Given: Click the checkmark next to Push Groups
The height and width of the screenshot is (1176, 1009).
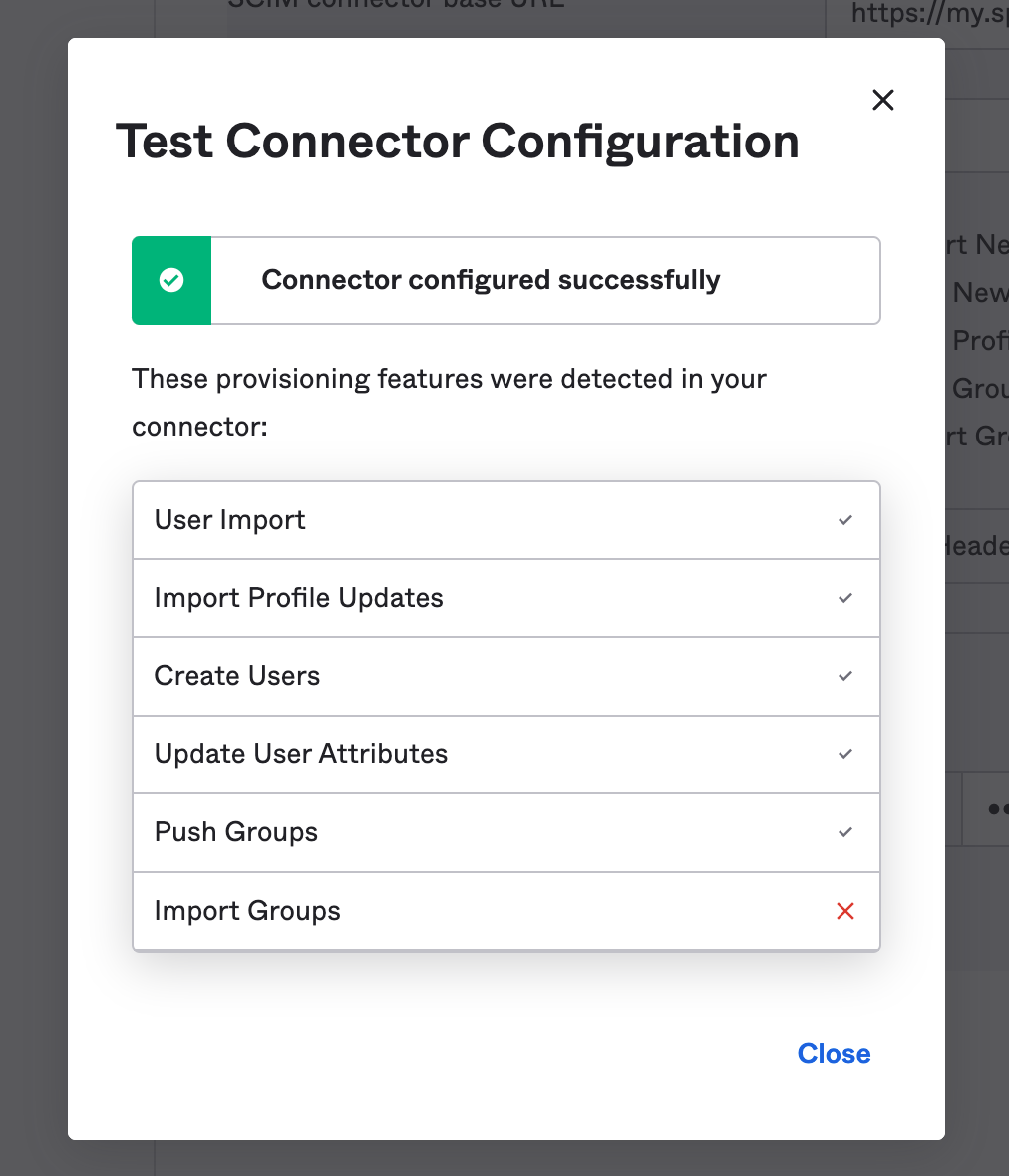Looking at the screenshot, I should pos(845,832).
